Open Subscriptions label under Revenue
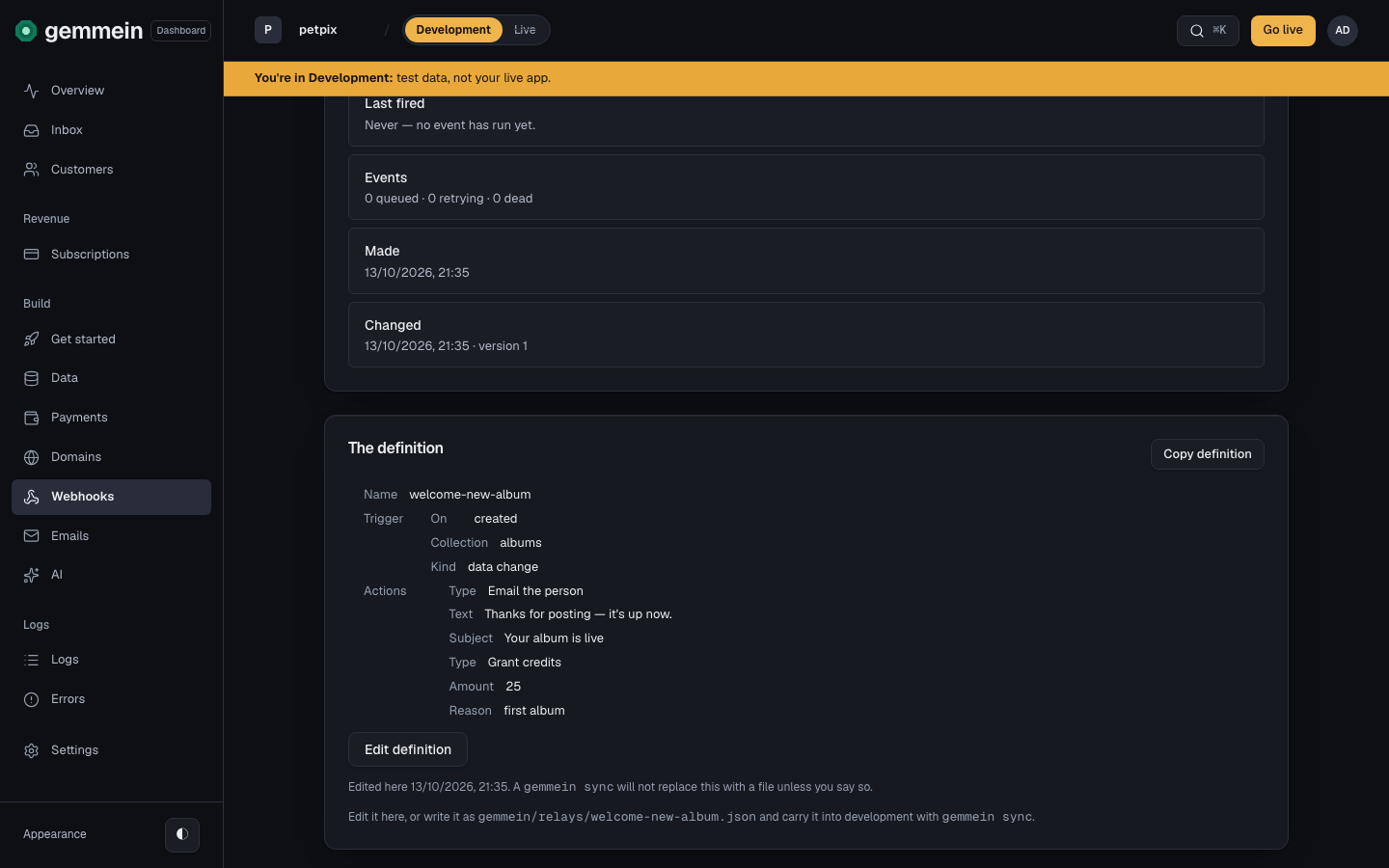 point(90,255)
